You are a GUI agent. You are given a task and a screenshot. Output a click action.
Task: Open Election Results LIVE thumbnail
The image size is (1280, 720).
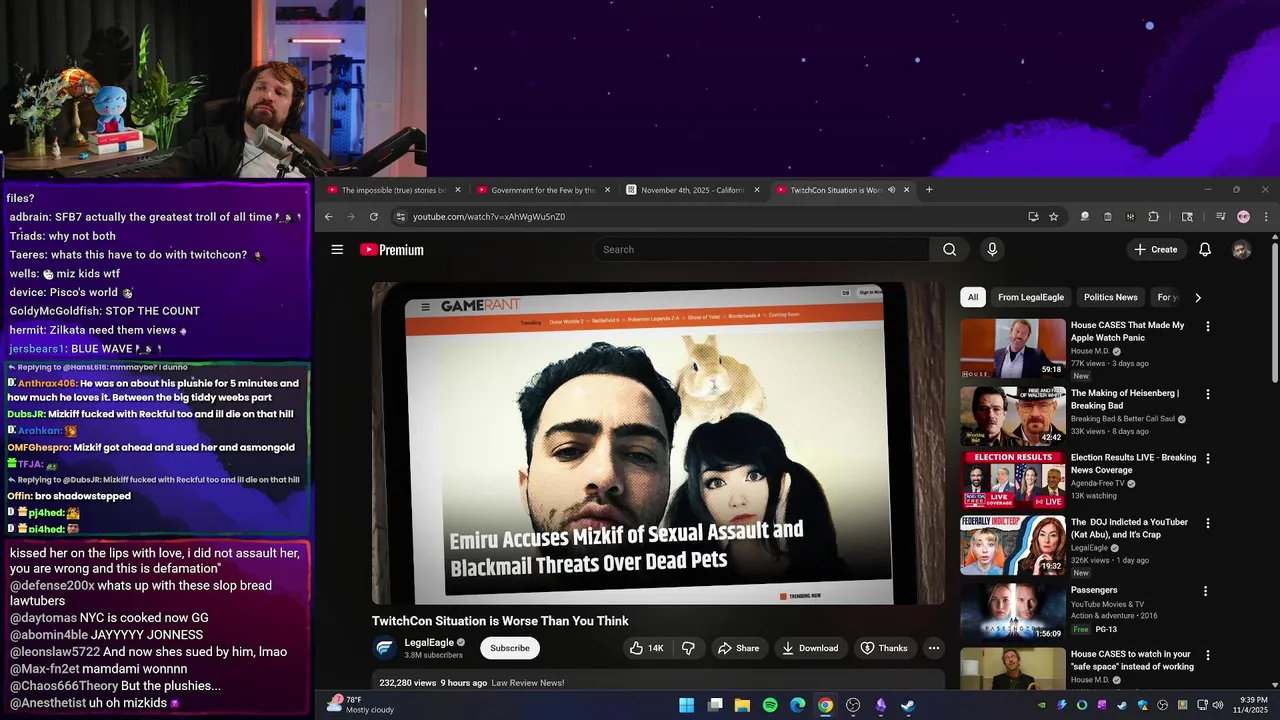coord(1013,481)
